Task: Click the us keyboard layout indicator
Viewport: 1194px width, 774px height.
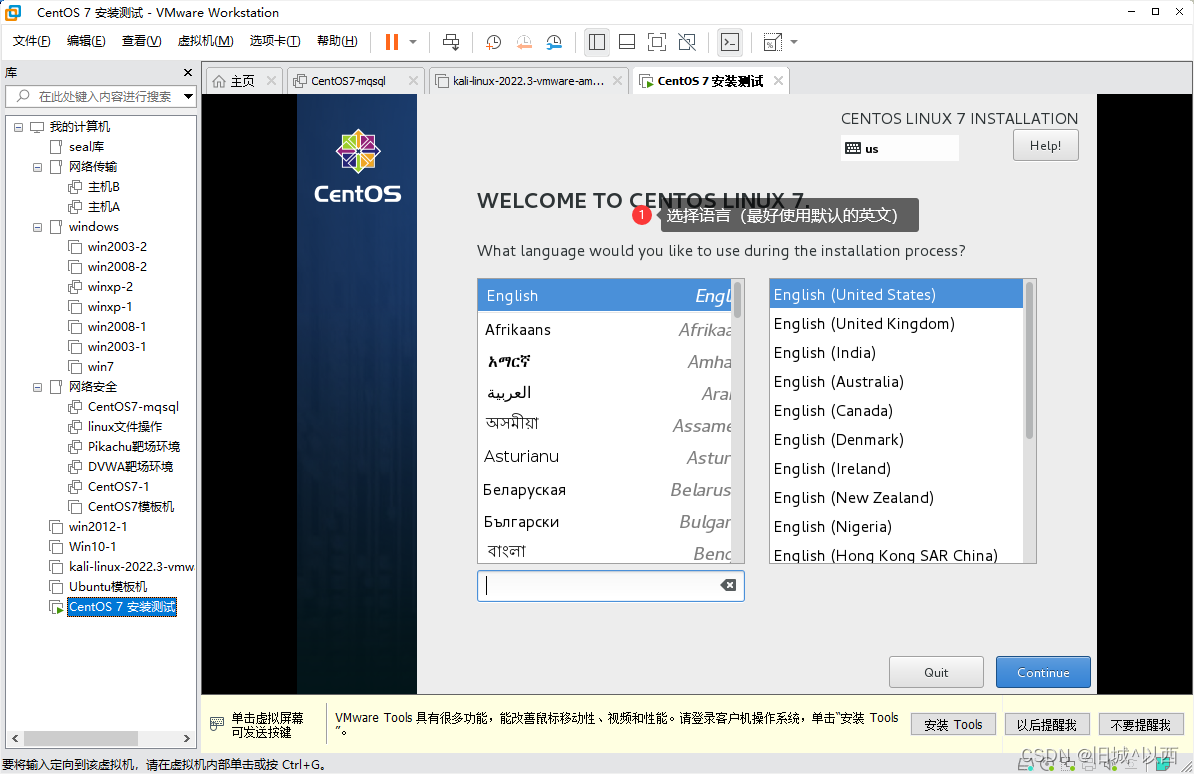Action: click(899, 149)
